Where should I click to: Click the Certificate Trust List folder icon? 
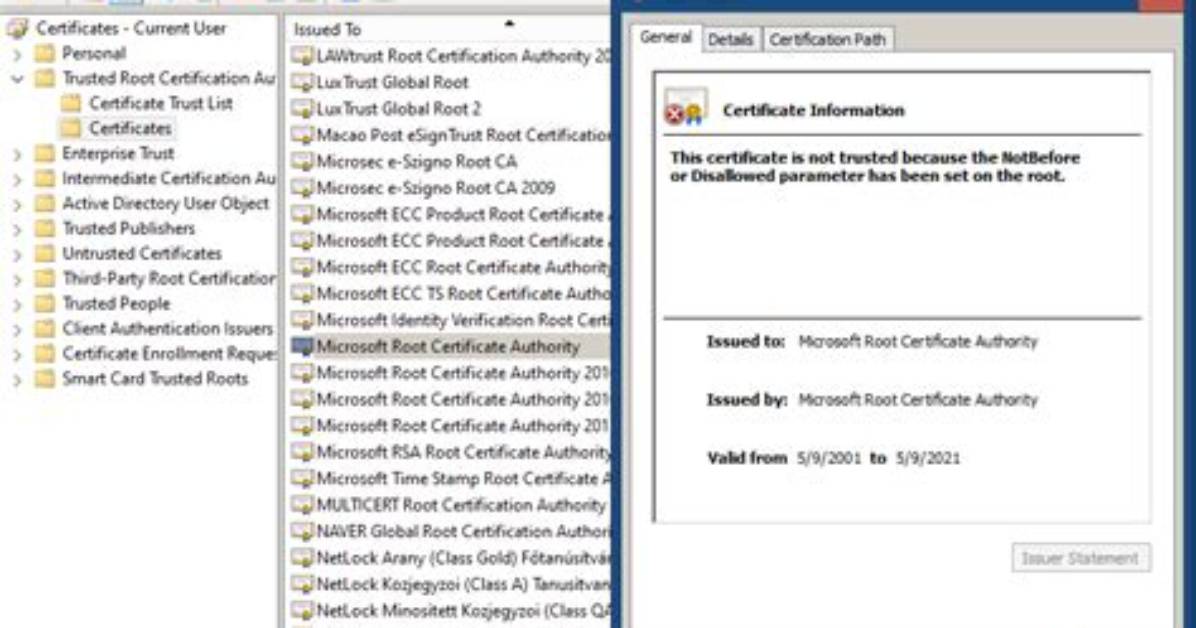pos(71,103)
